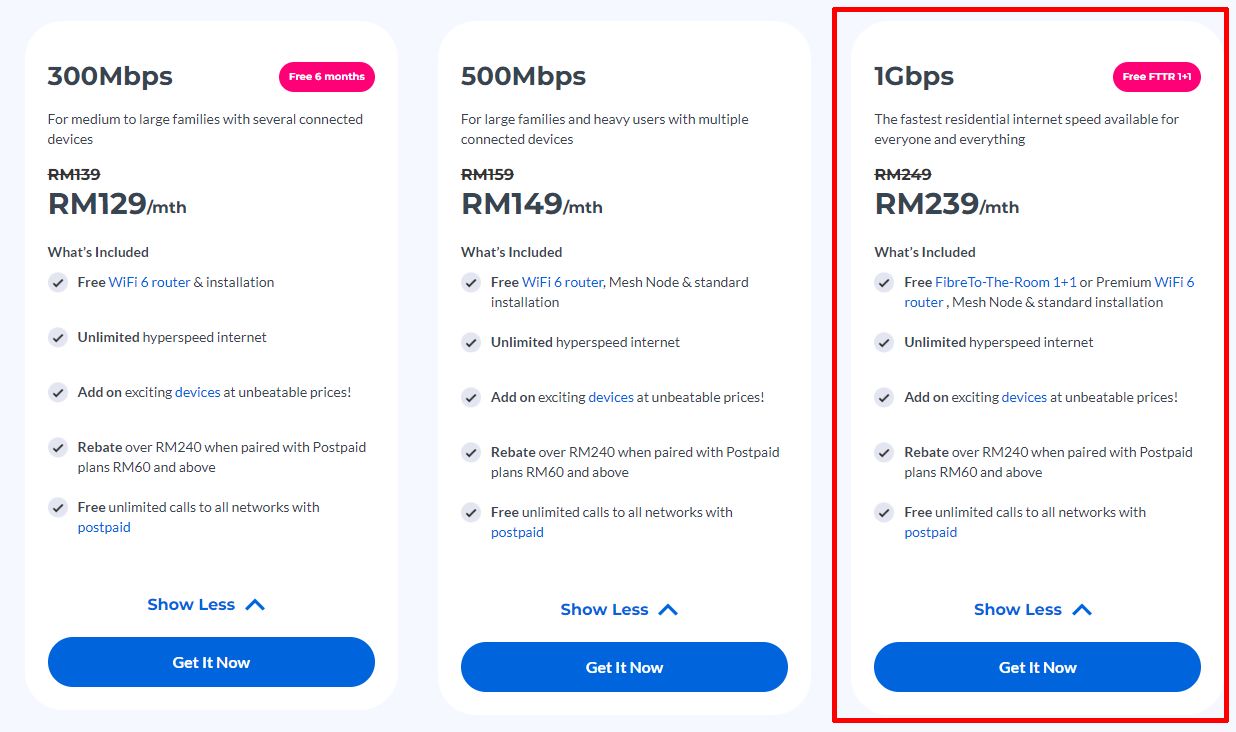Click the checkmark icon next to Free WiFi 6 router on 500Mbps
The width and height of the screenshot is (1236, 732).
coord(471,283)
